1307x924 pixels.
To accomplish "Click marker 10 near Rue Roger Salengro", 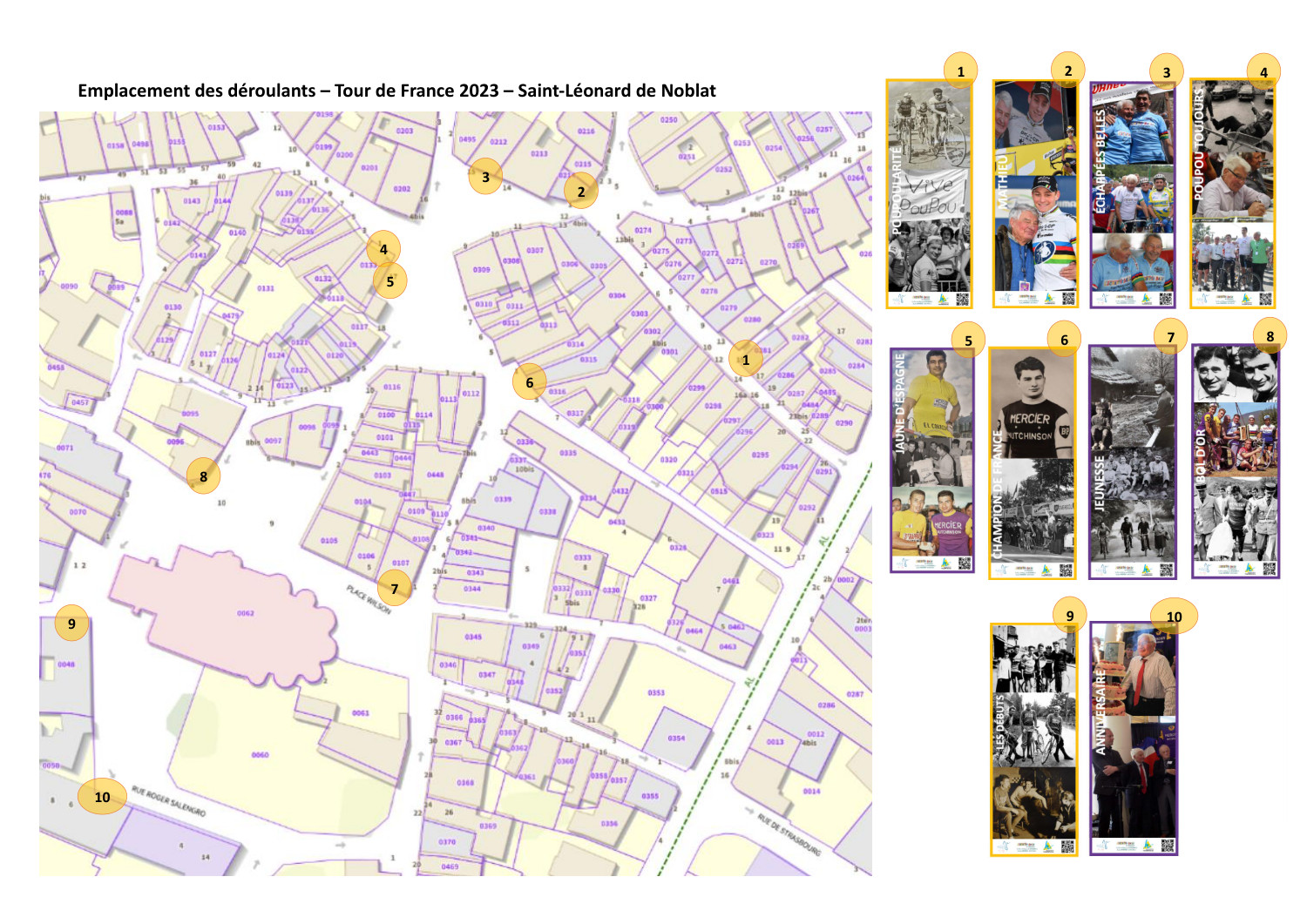I will tap(102, 796).
